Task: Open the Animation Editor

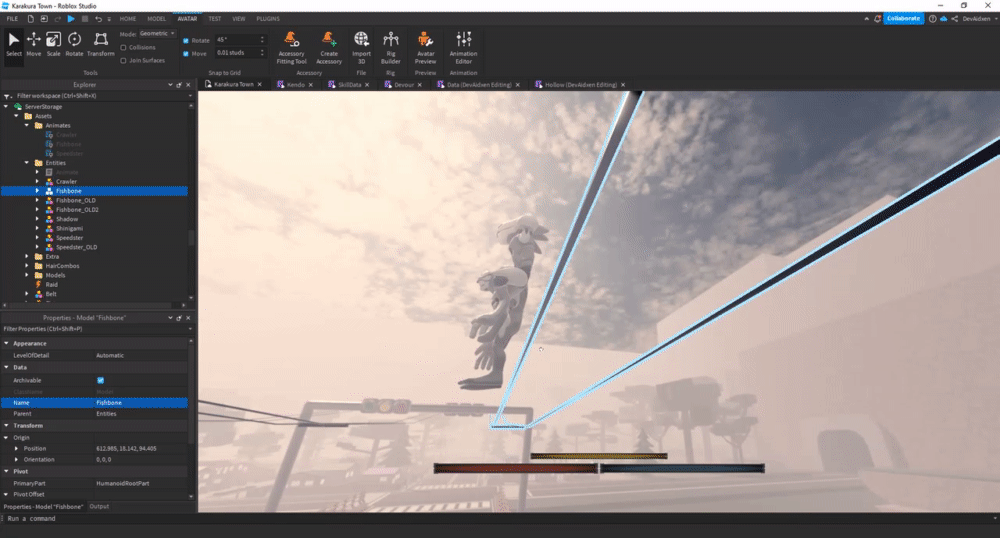Action: click(x=464, y=48)
